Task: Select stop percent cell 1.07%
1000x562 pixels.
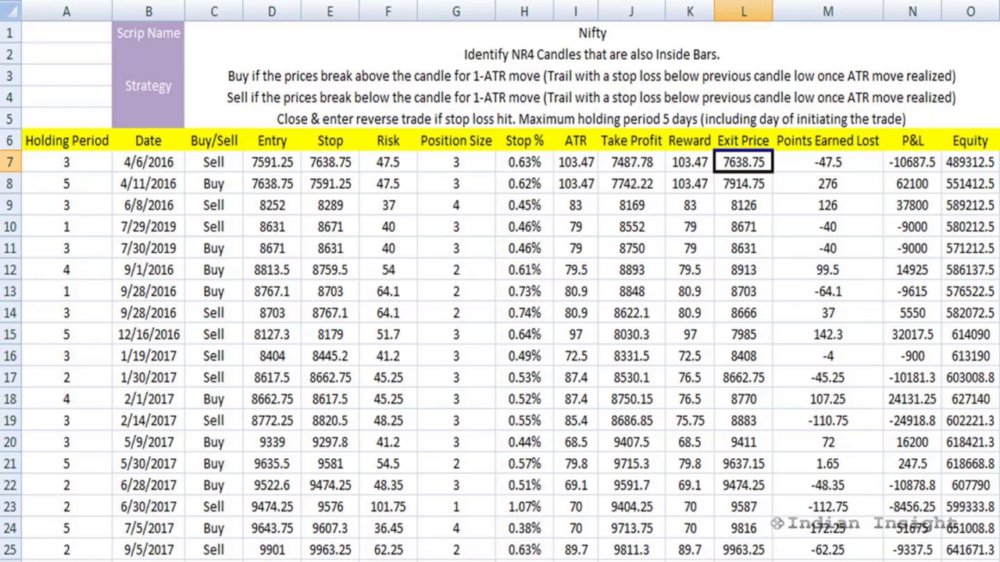Action: 524,507
